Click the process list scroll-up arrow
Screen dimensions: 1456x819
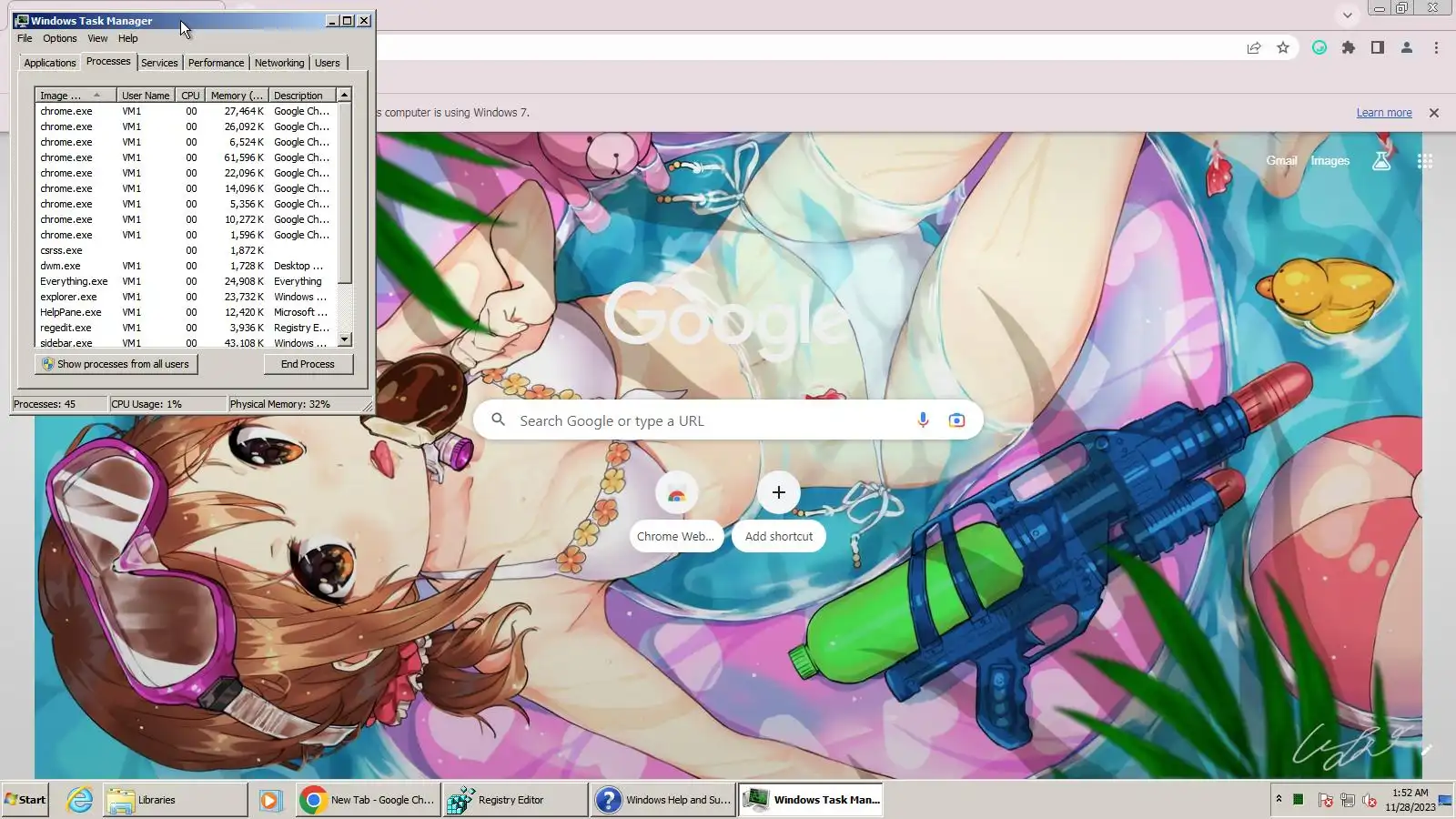pos(344,95)
